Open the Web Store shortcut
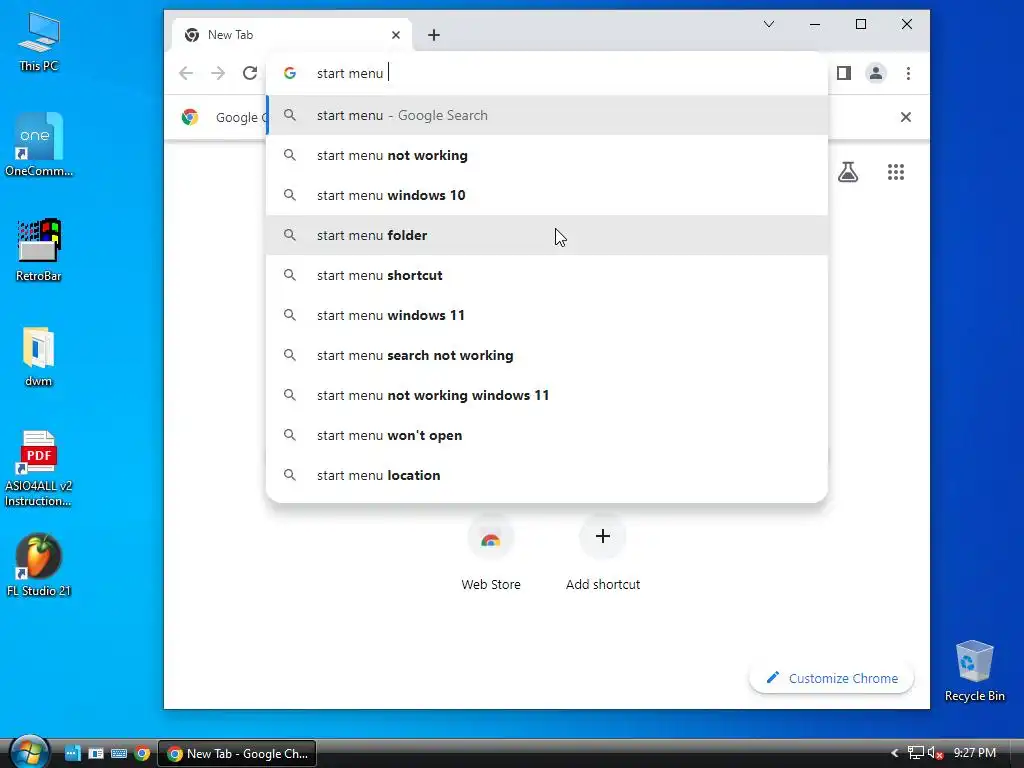Viewport: 1024px width, 768px height. (490, 553)
